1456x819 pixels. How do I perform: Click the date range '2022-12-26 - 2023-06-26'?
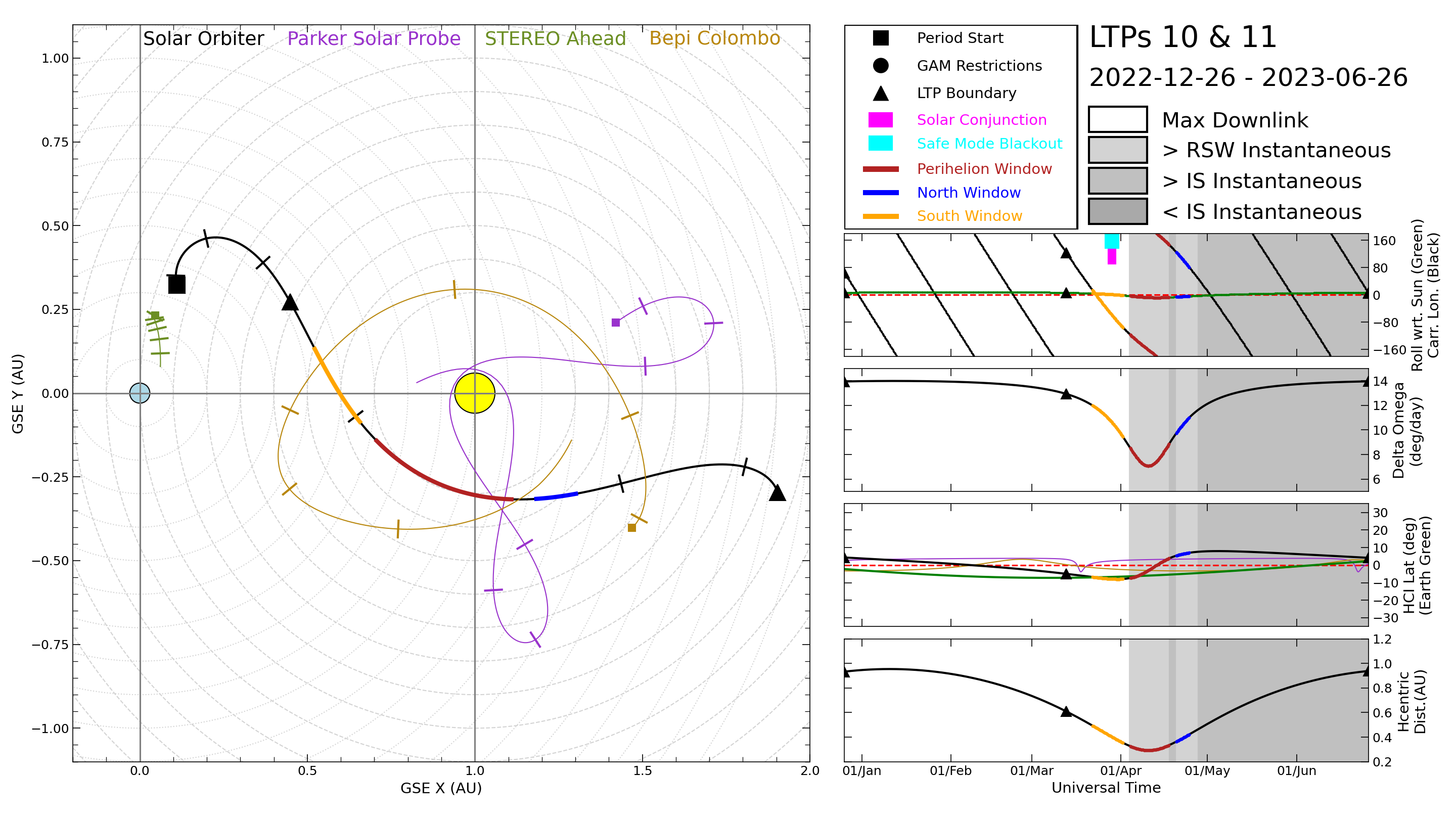(1248, 77)
